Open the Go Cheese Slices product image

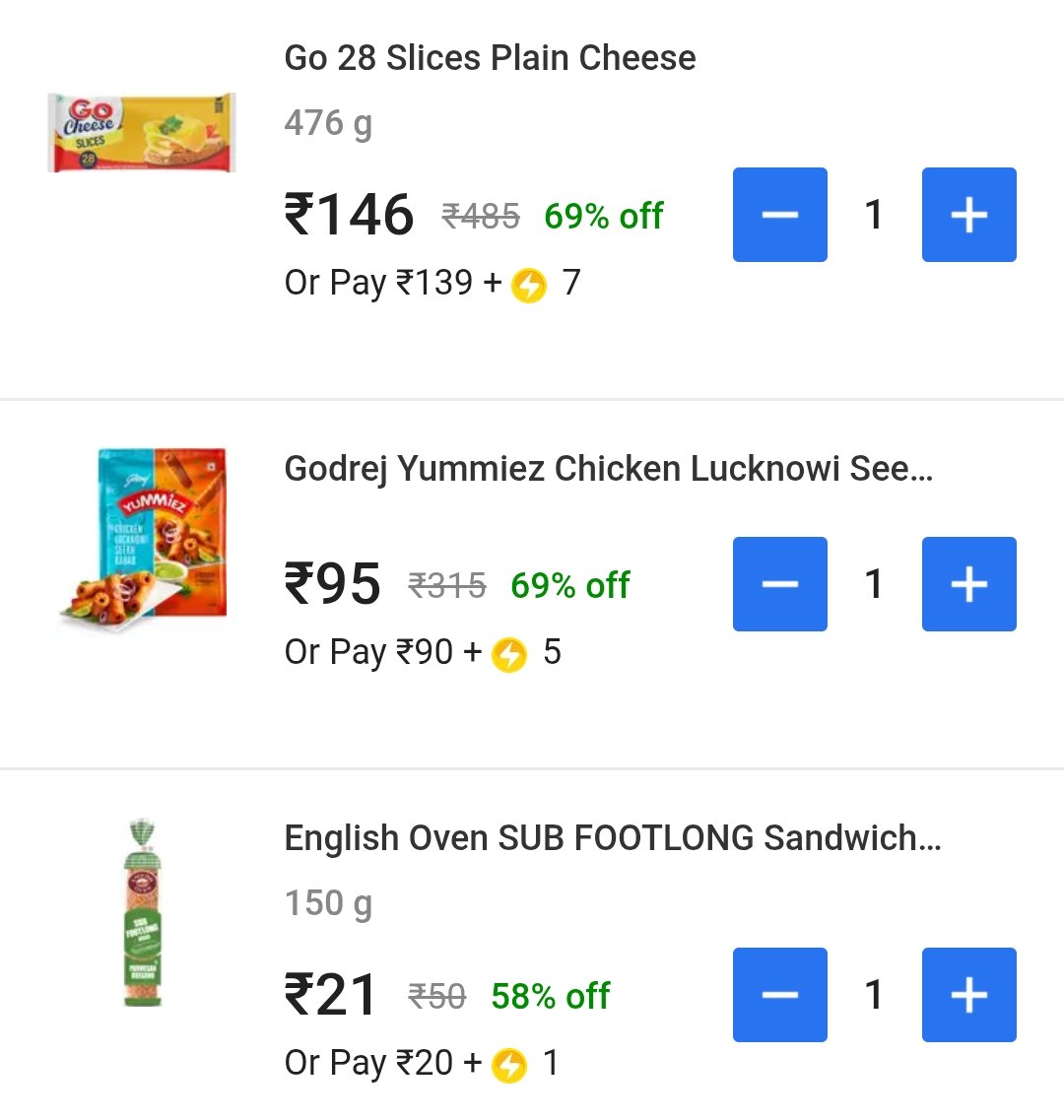(142, 132)
